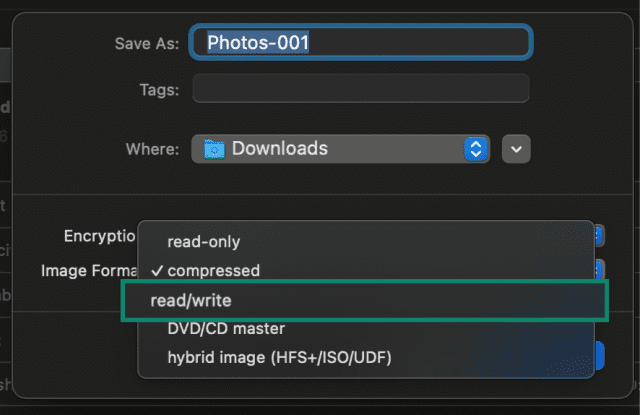This screenshot has width=640, height=415.
Task: Expand the save dialog with chevron button
Action: pos(516,149)
